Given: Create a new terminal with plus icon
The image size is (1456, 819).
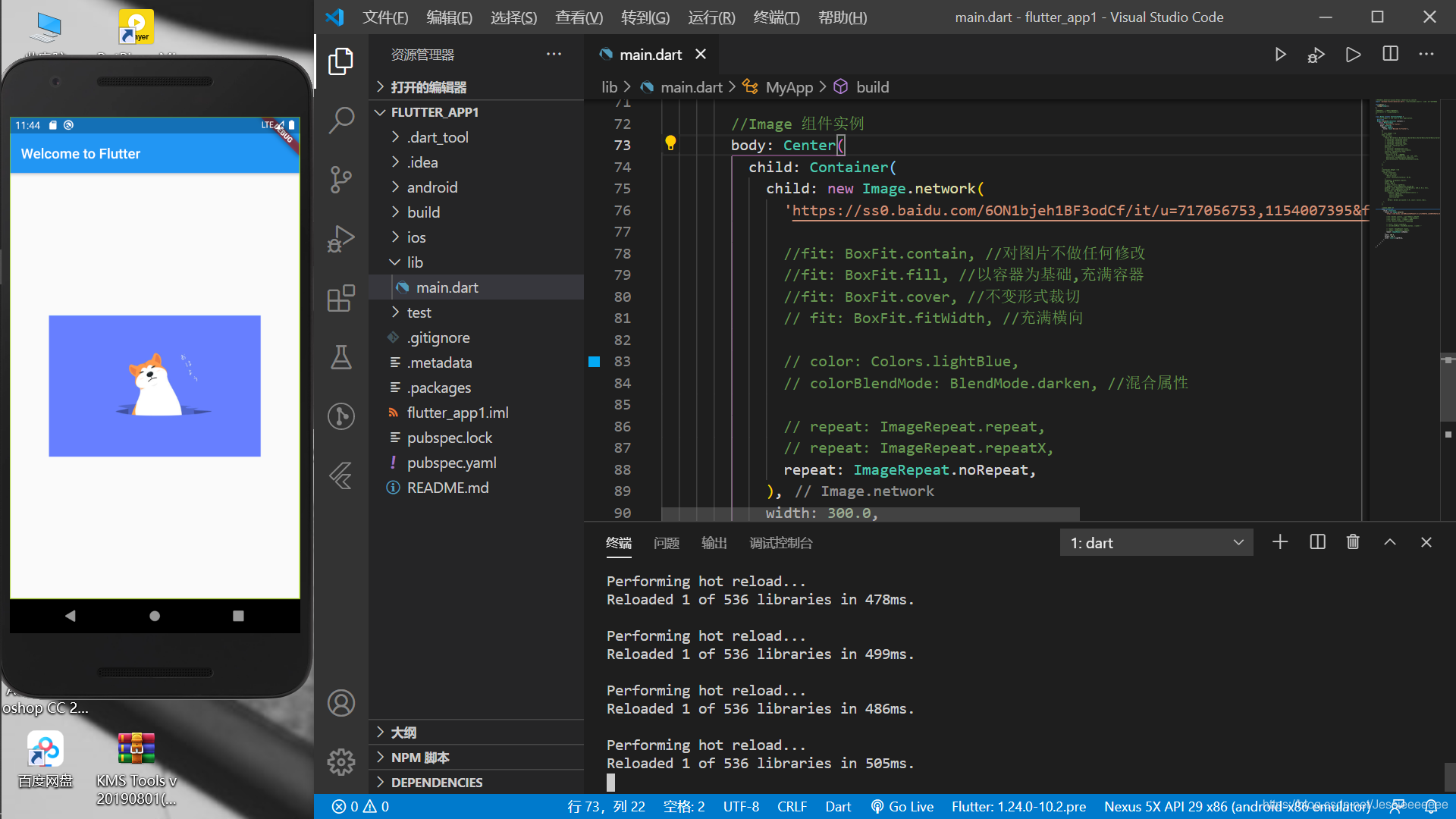Looking at the screenshot, I should [1280, 542].
